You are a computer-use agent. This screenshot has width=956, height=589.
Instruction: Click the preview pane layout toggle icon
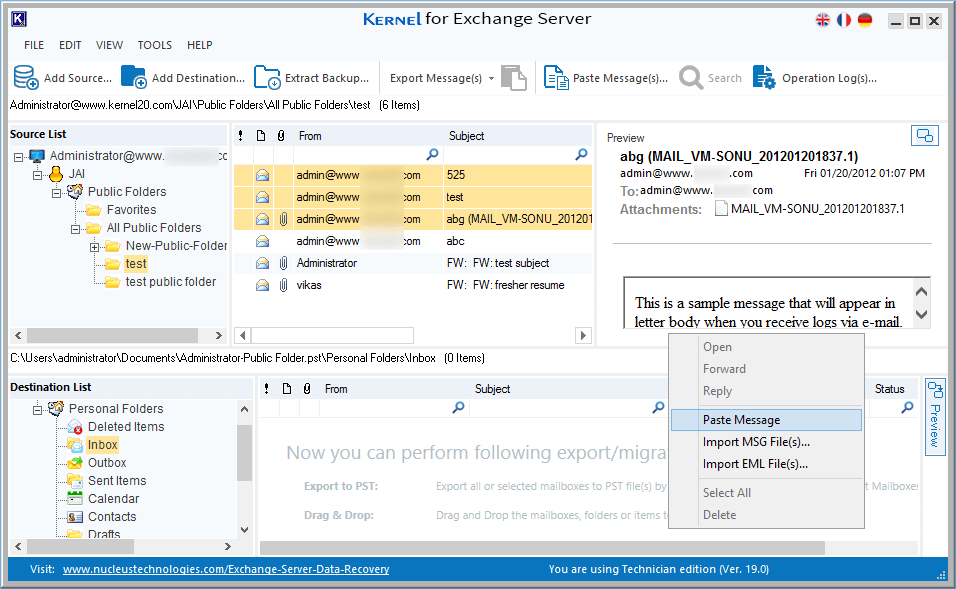924,135
